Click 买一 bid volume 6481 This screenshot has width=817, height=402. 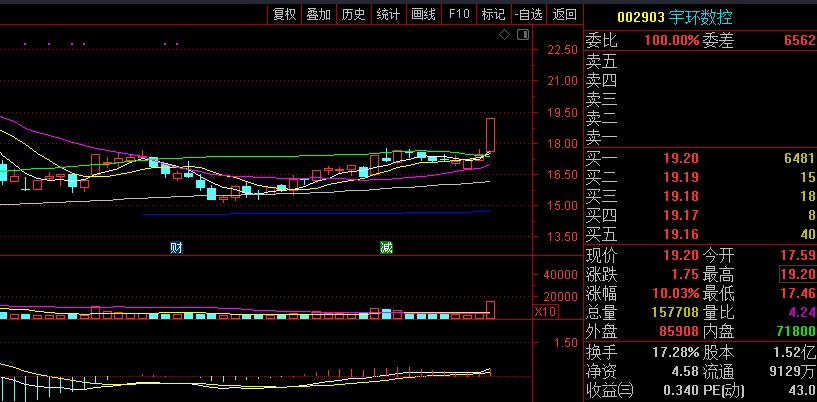pyautogui.click(x=799, y=158)
